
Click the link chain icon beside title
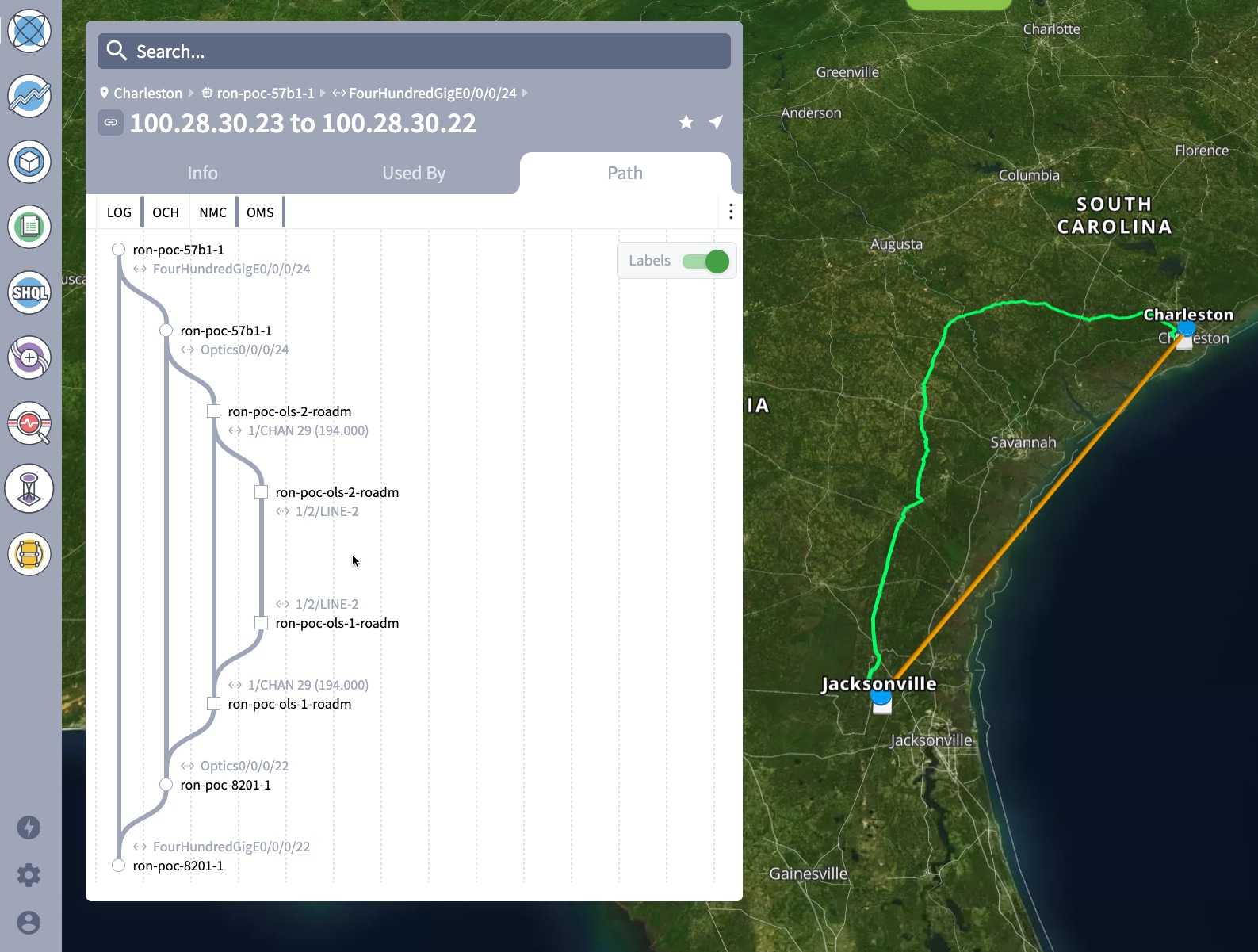pyautogui.click(x=110, y=123)
